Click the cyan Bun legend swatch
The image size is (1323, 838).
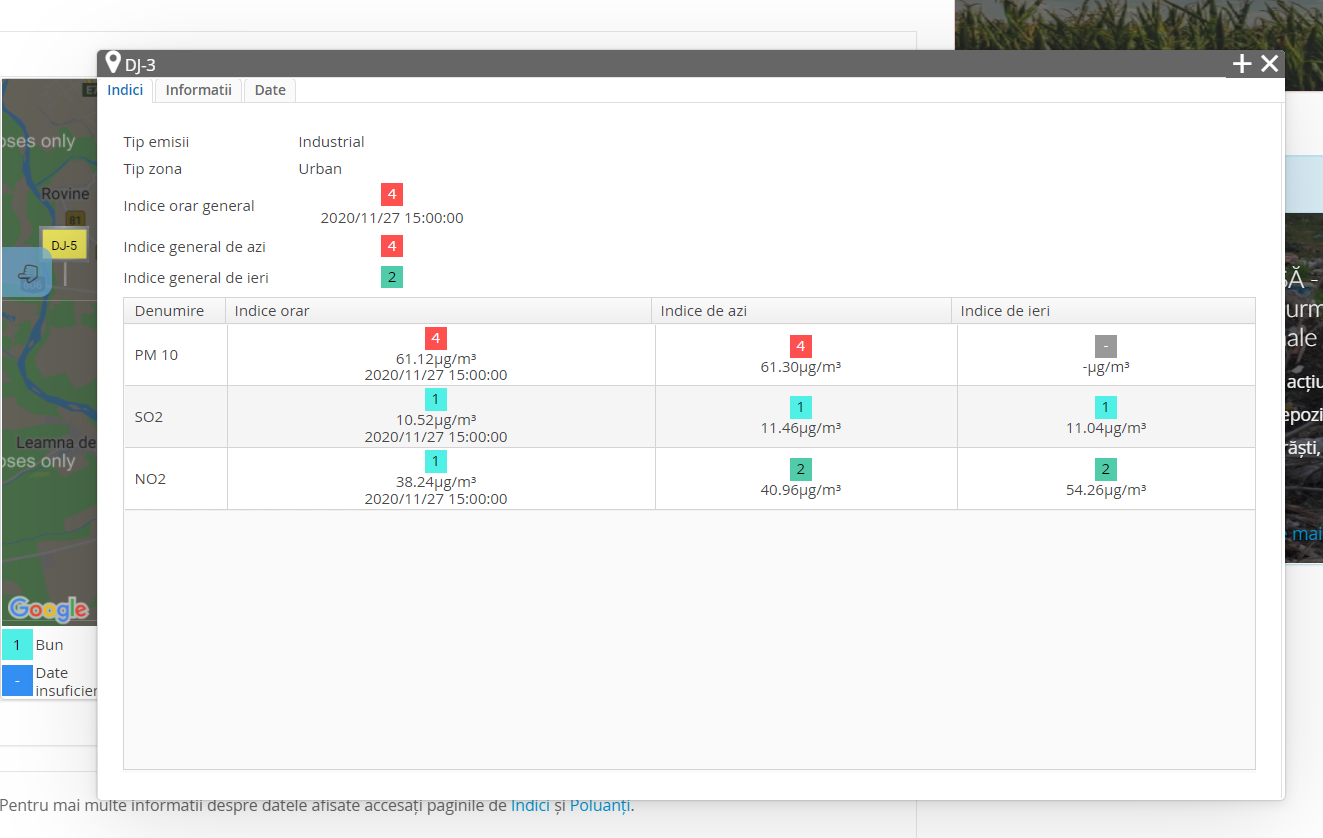(x=17, y=645)
